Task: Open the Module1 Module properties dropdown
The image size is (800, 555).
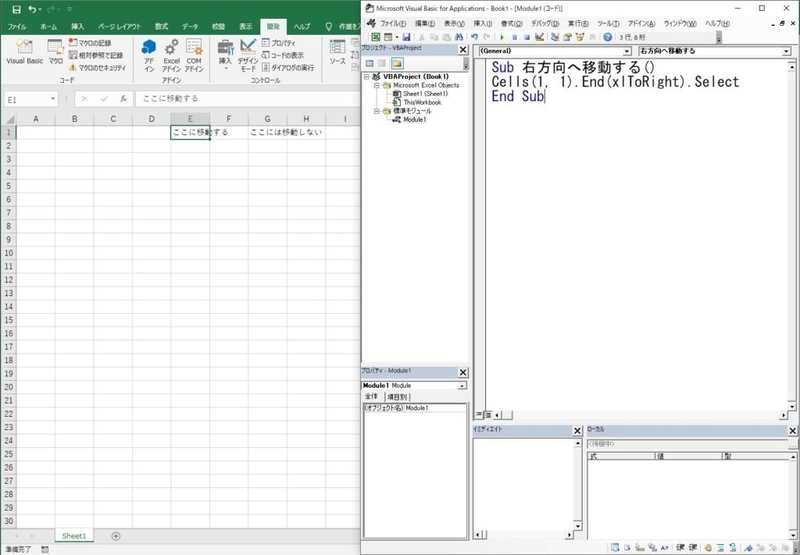Action: [x=462, y=386]
